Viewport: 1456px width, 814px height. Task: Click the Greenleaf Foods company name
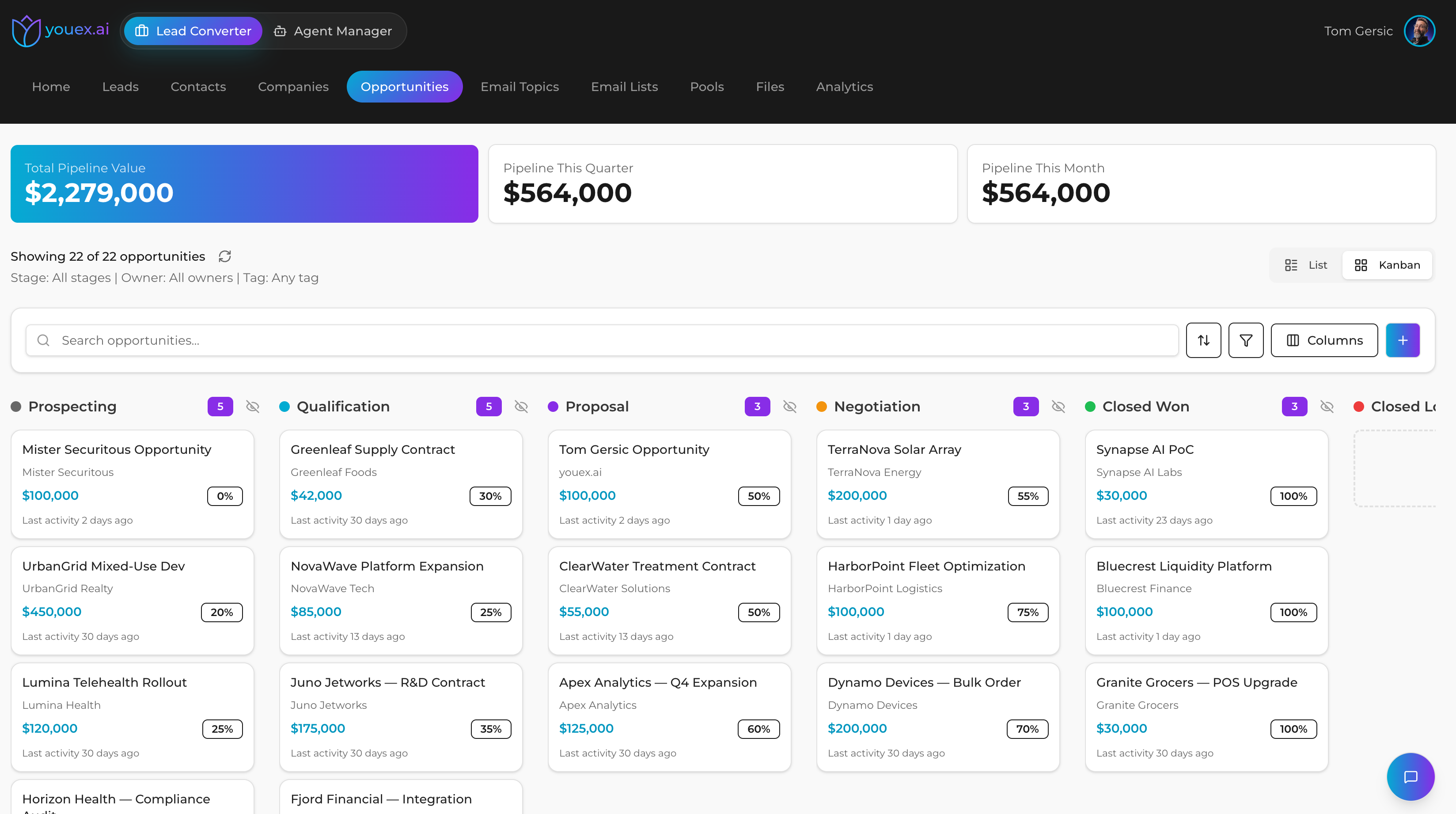click(334, 472)
